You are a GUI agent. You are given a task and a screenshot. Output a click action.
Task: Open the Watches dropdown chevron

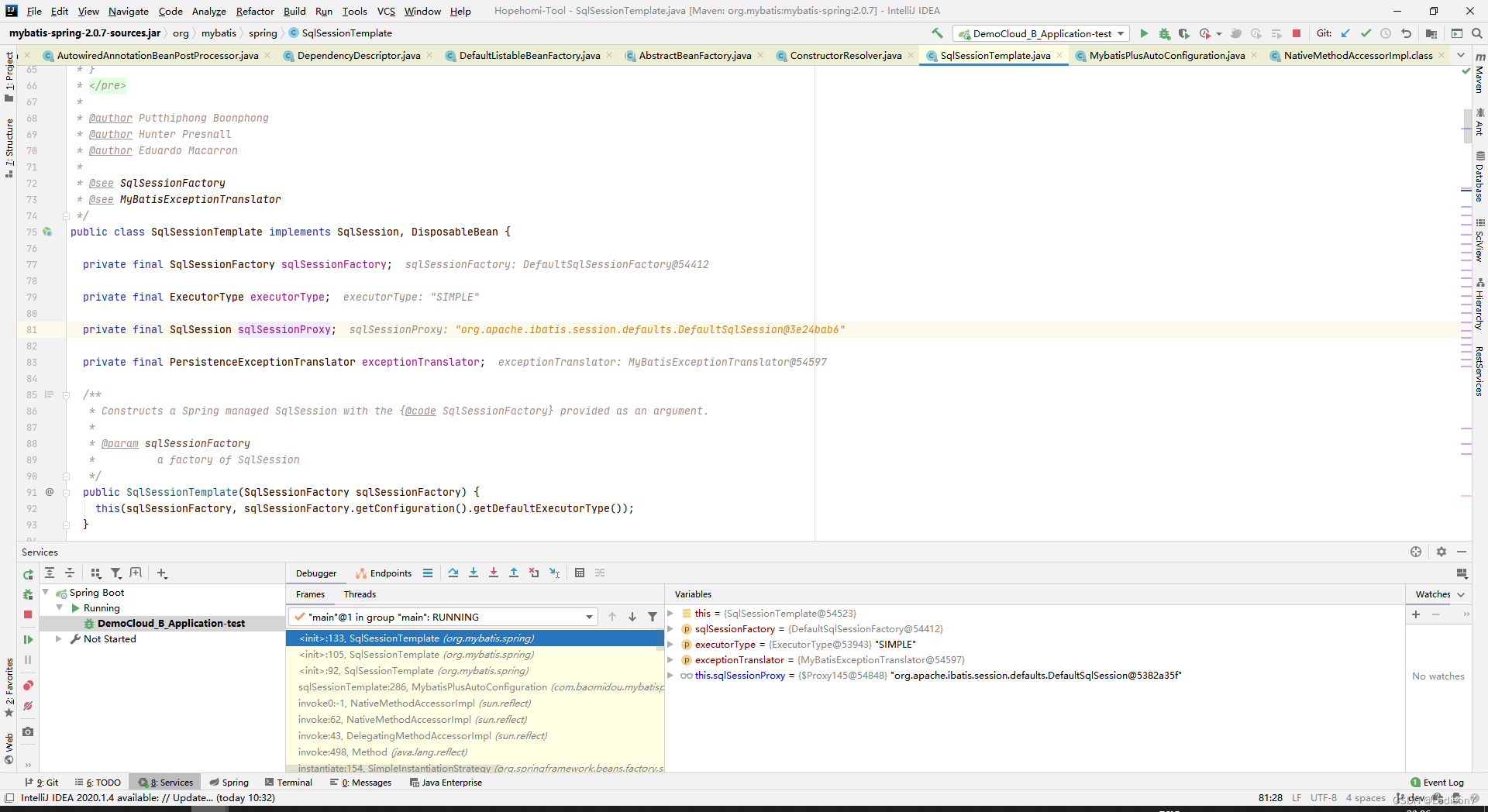click(1461, 594)
